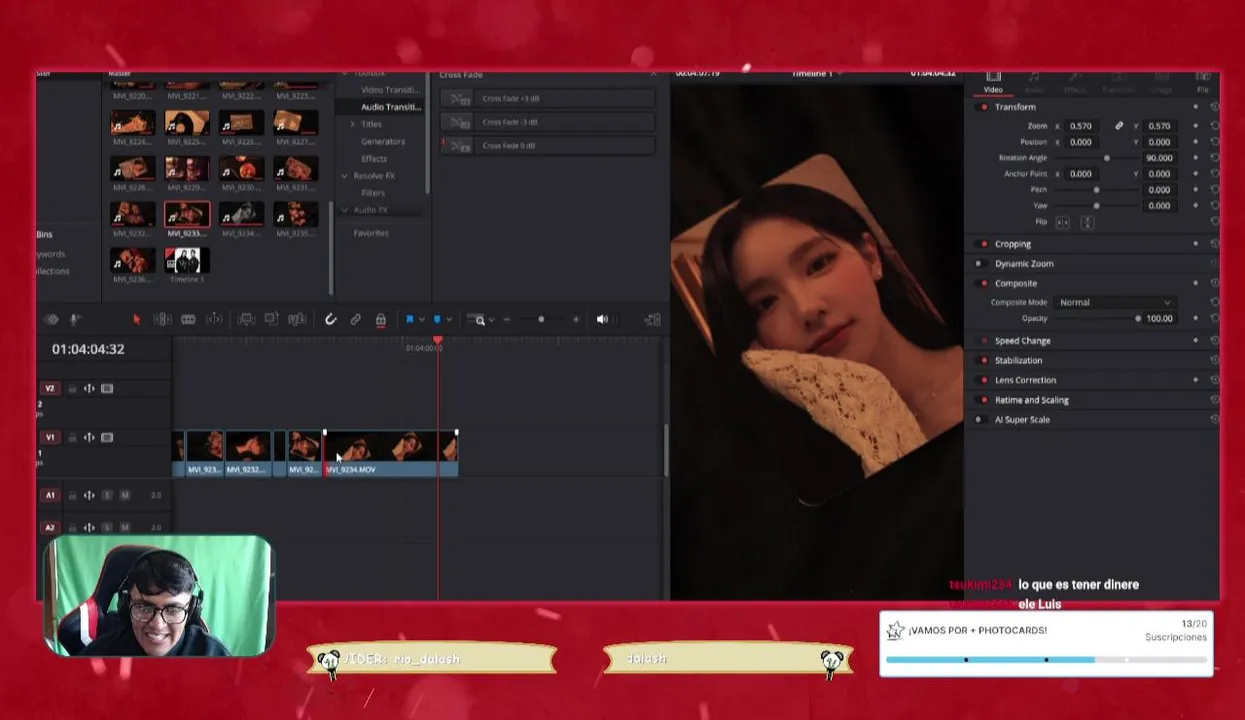Switch to inspector Video tab
Image resolution: width=1245 pixels, height=720 pixels.
[x=993, y=82]
